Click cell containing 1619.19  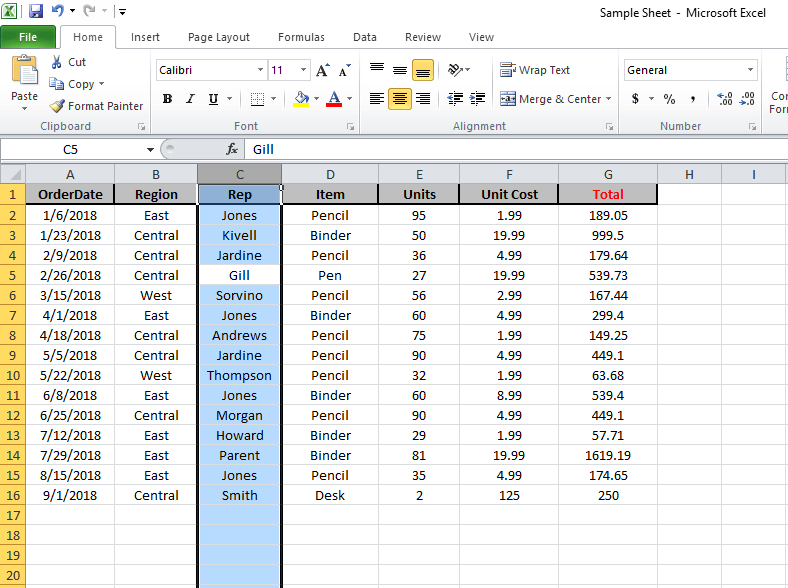click(608, 455)
